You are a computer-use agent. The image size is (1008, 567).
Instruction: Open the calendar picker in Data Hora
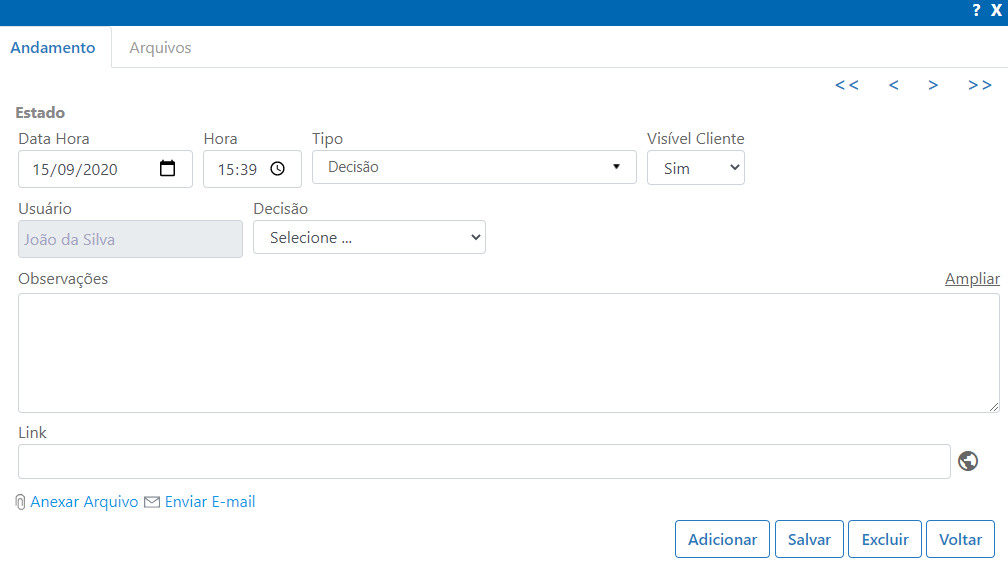point(167,168)
